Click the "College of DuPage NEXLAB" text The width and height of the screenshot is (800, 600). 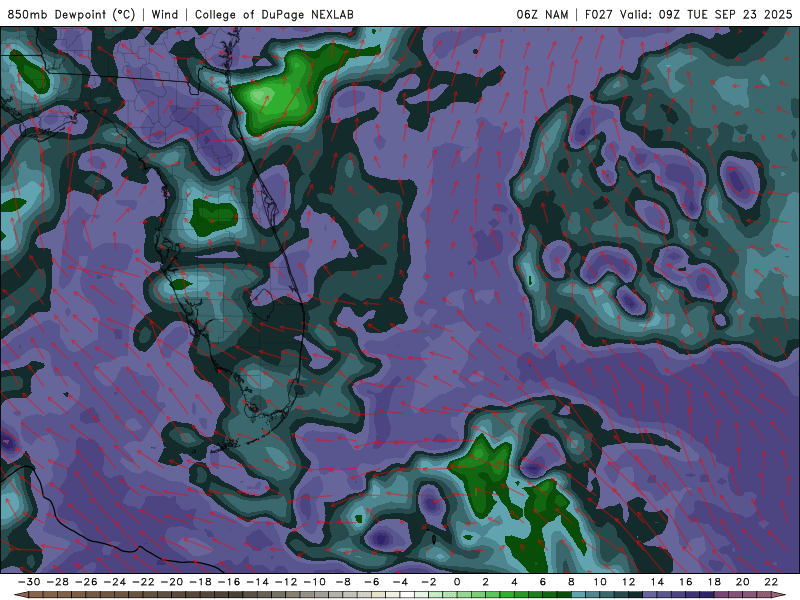pyautogui.click(x=274, y=14)
